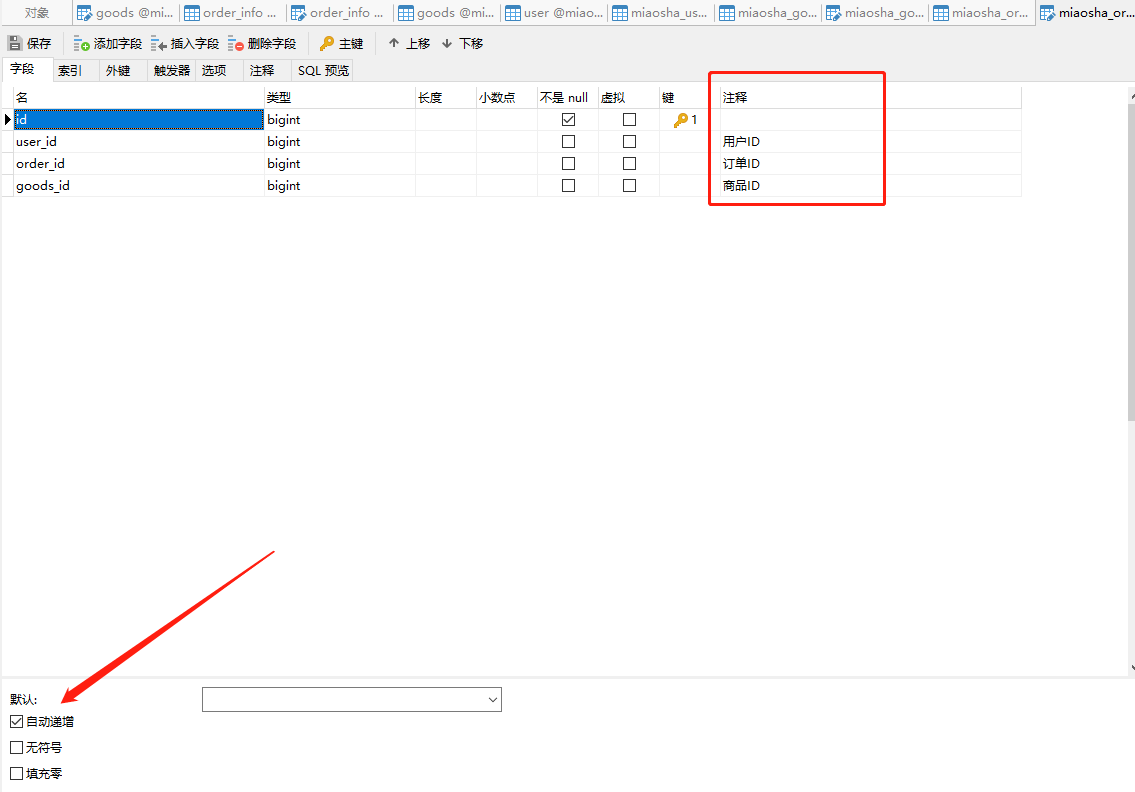The image size is (1135, 792).
Task: Open the first miaosha_go... tab
Action: 767,12
